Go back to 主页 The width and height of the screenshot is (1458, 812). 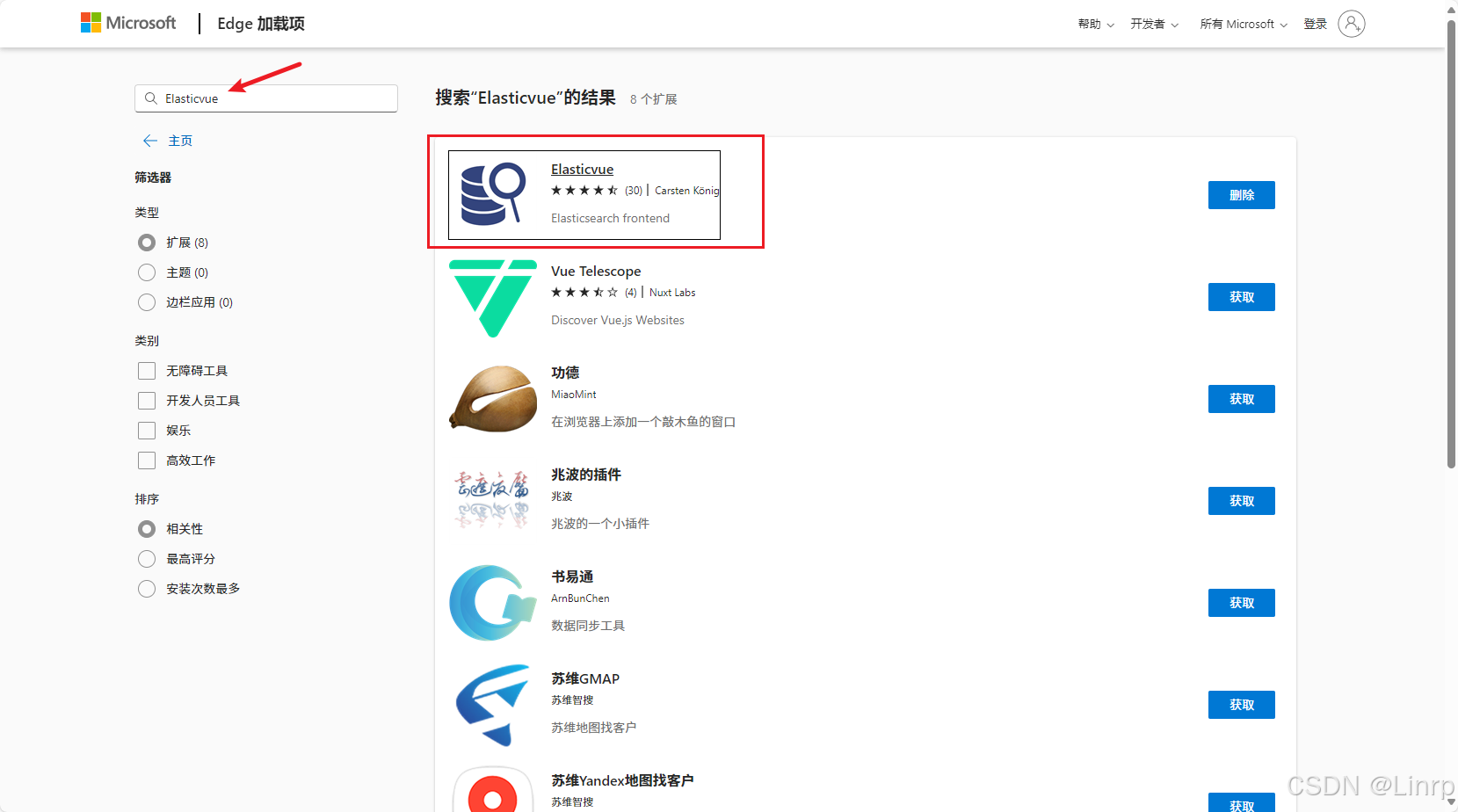[x=180, y=141]
